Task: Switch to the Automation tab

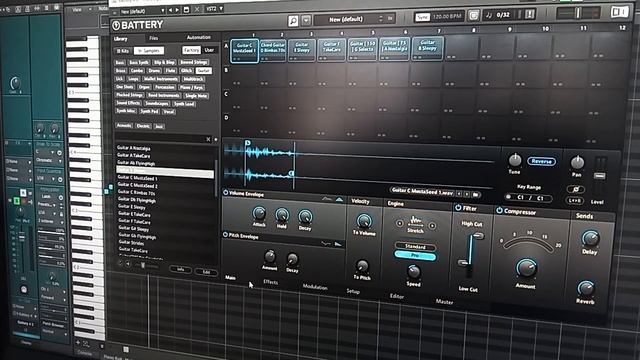Action: pyautogui.click(x=198, y=38)
